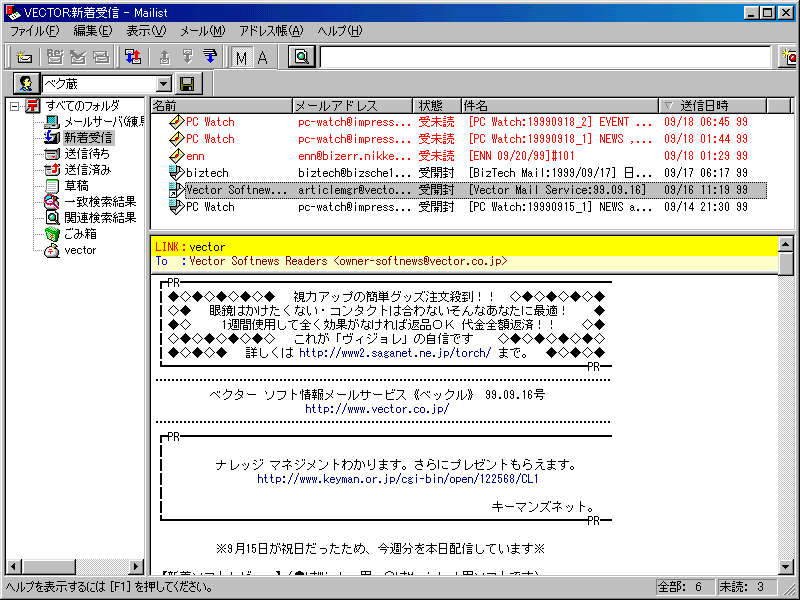
Task: Select PC Watch mail dated 09/14 21:30
Action: pyautogui.click(x=458, y=207)
